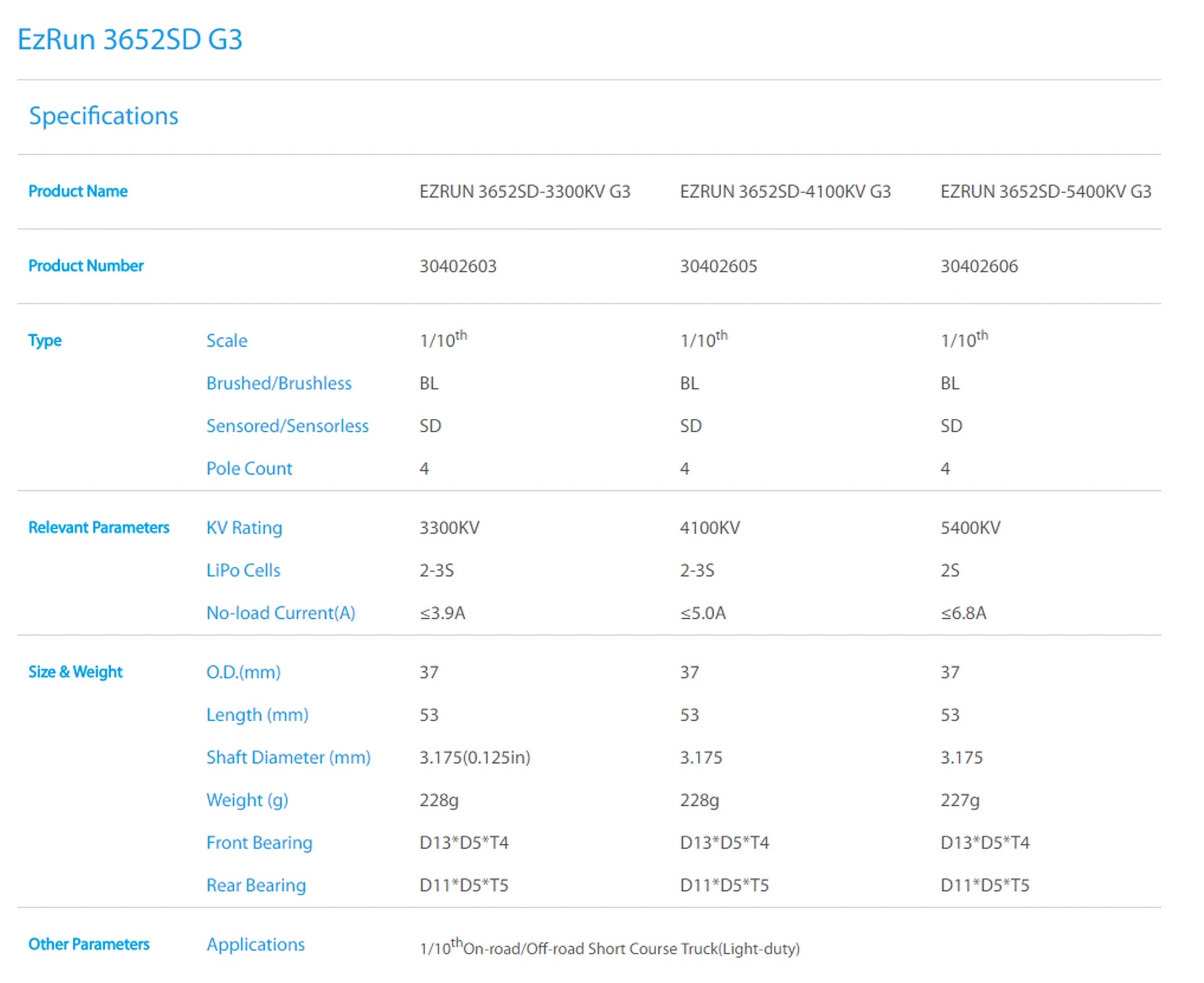1204x983 pixels.
Task: Click the Applications label under Other Parameters
Action: click(x=255, y=944)
